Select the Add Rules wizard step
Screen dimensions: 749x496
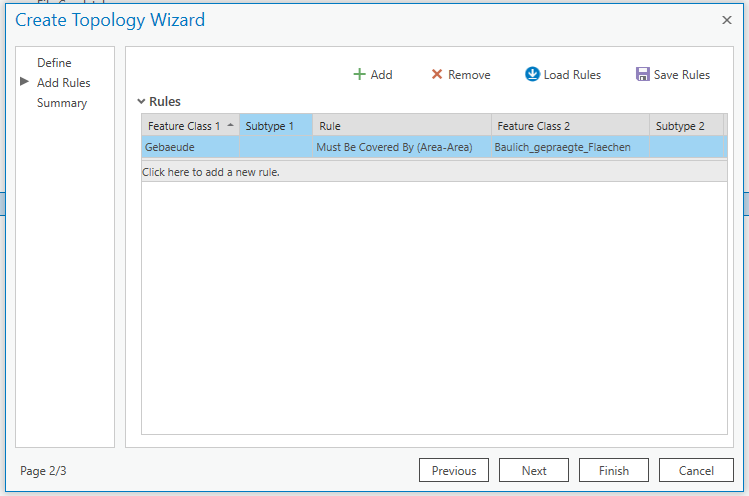coord(64,83)
